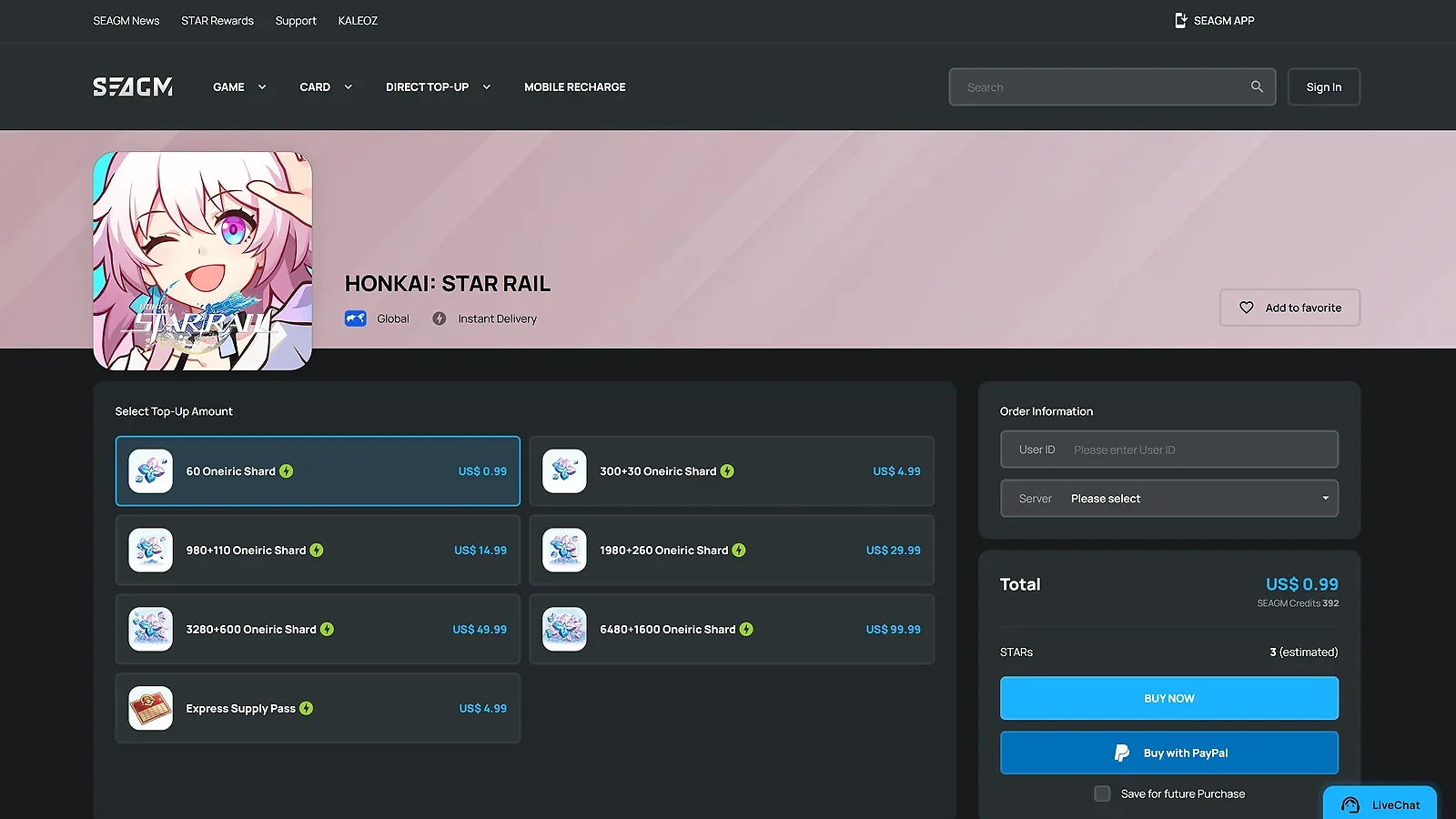The height and width of the screenshot is (819, 1456).
Task: Select the 980+110 Oneiric Shard option
Action: tap(318, 551)
